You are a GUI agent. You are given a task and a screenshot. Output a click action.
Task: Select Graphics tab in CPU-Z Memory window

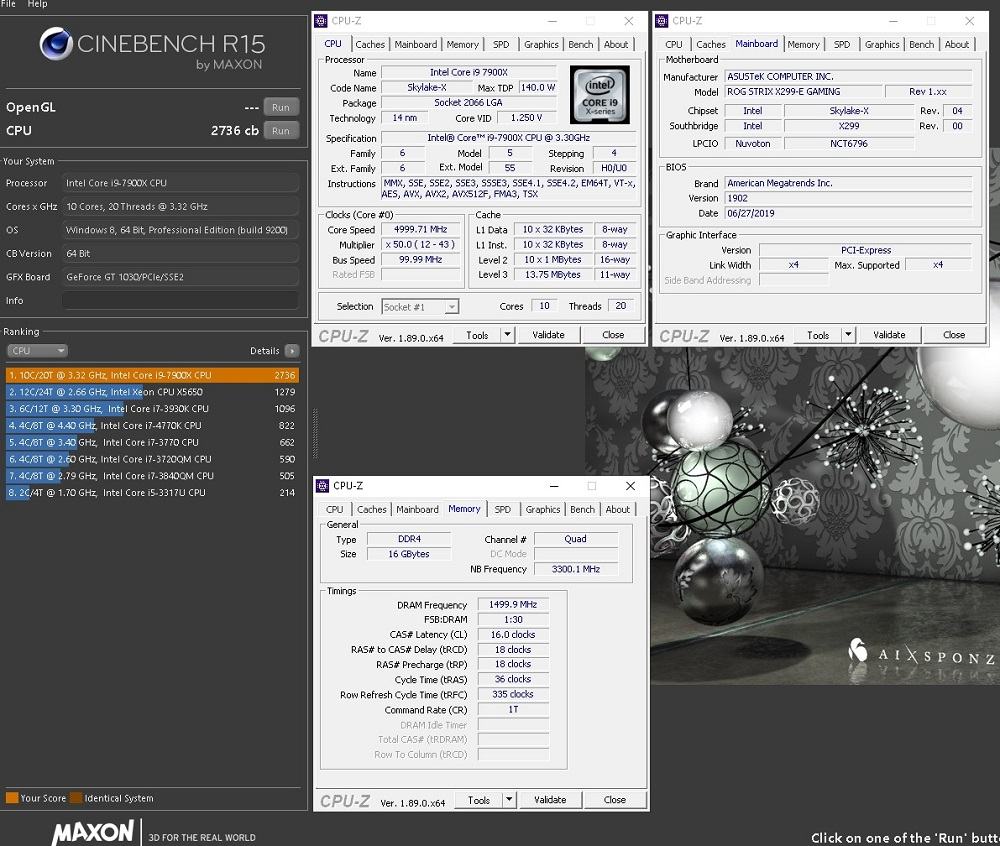click(x=543, y=509)
